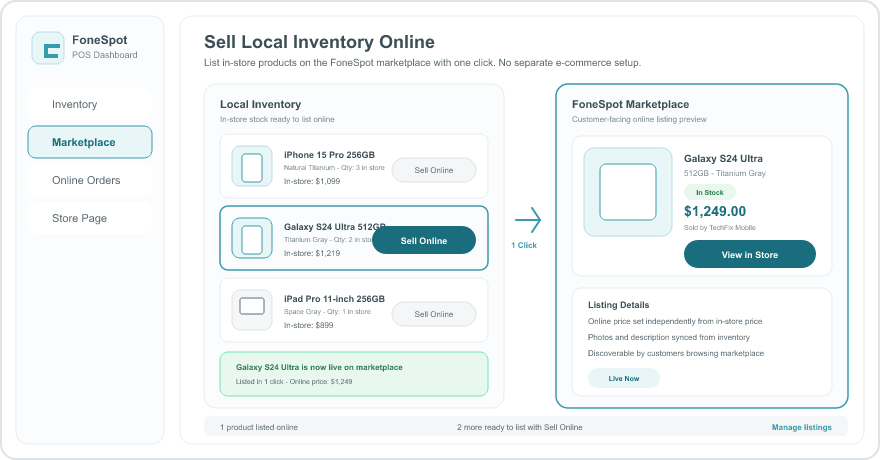Open Galaxy S24 Ultra marketplace listing image
880x460 pixels.
click(628, 192)
